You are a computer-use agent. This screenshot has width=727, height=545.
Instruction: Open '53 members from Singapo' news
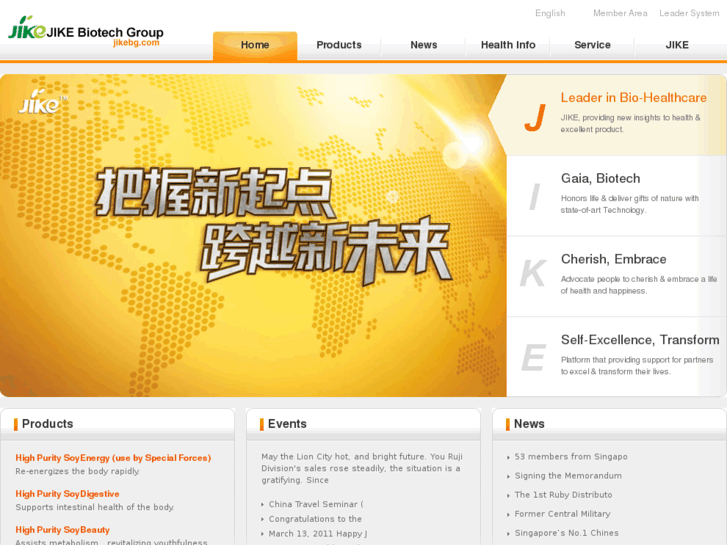point(571,457)
